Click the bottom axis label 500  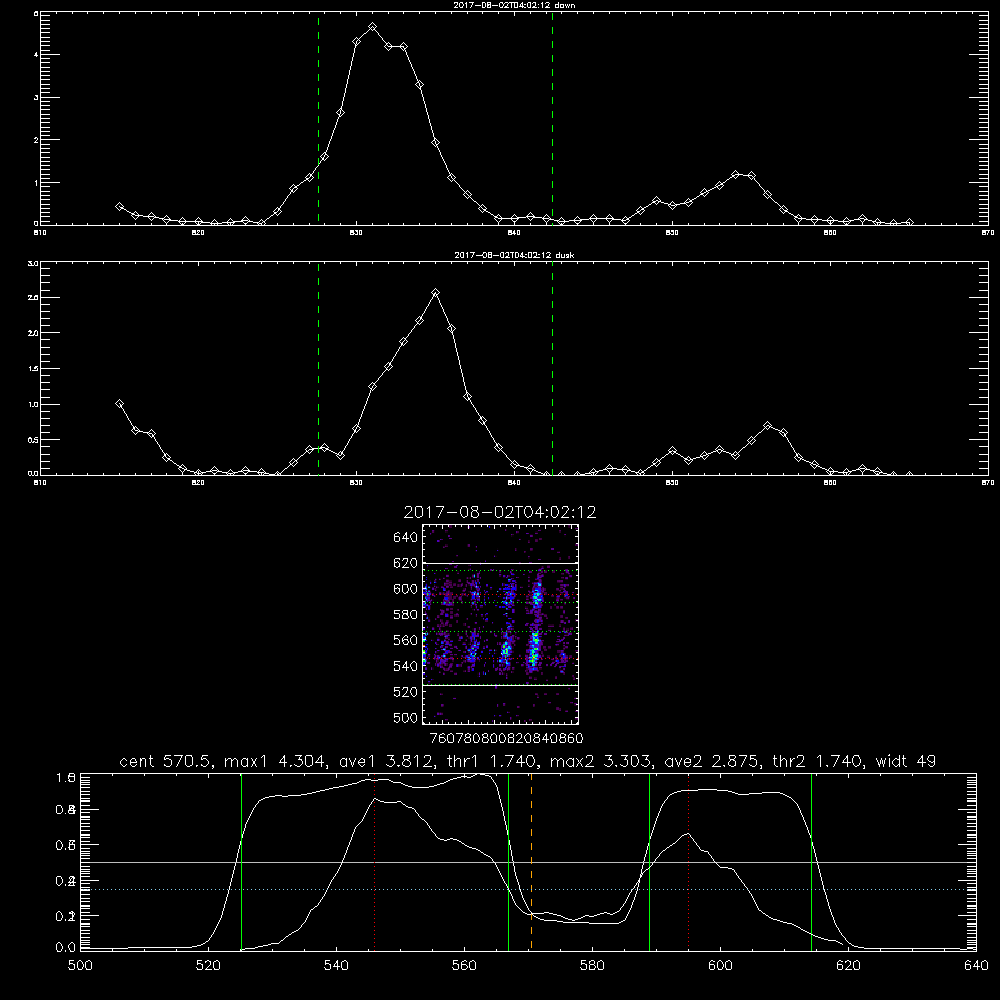80,966
